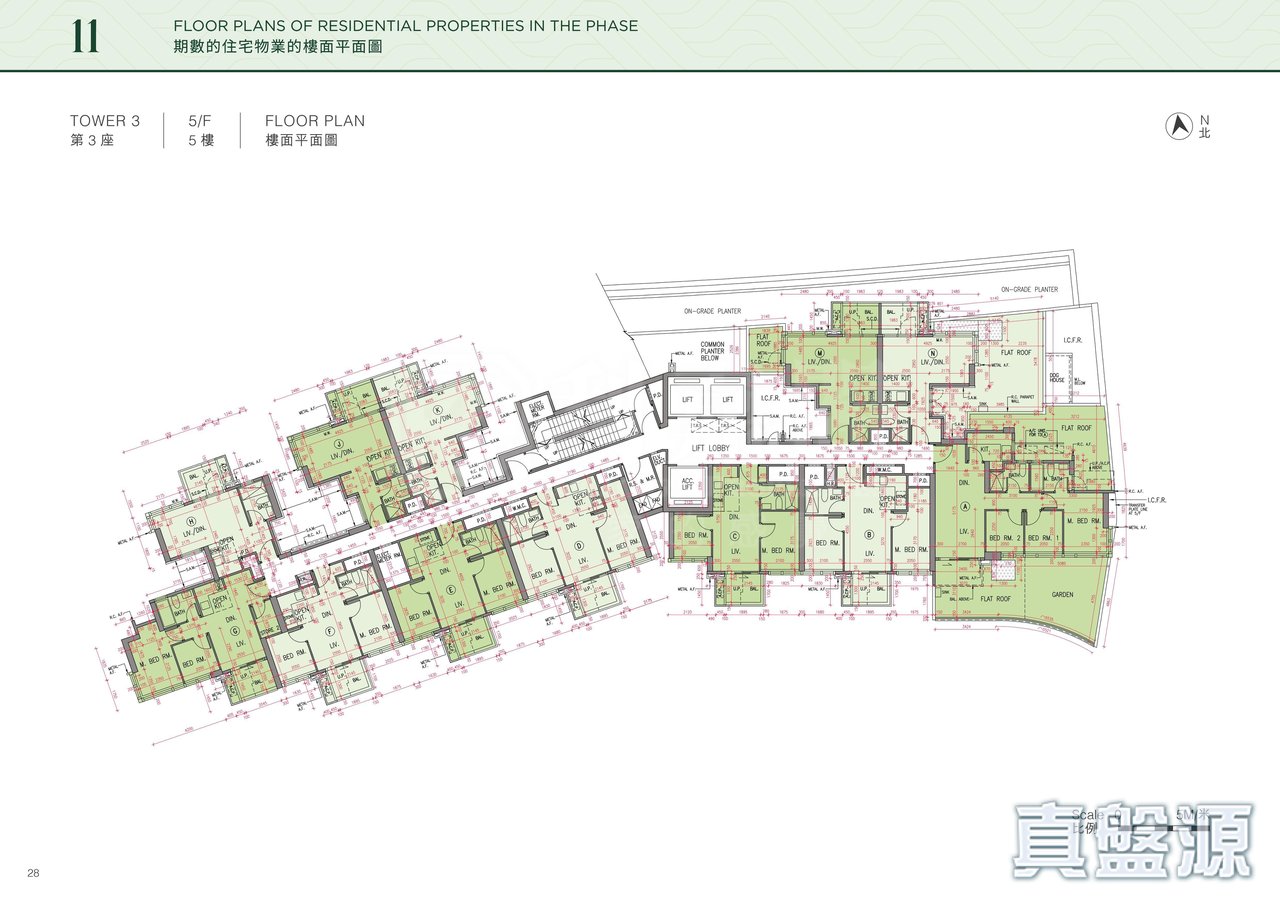This screenshot has width=1280, height=904.
Task: Click "LIV./DIN." in unit J
Action: click(x=342, y=455)
